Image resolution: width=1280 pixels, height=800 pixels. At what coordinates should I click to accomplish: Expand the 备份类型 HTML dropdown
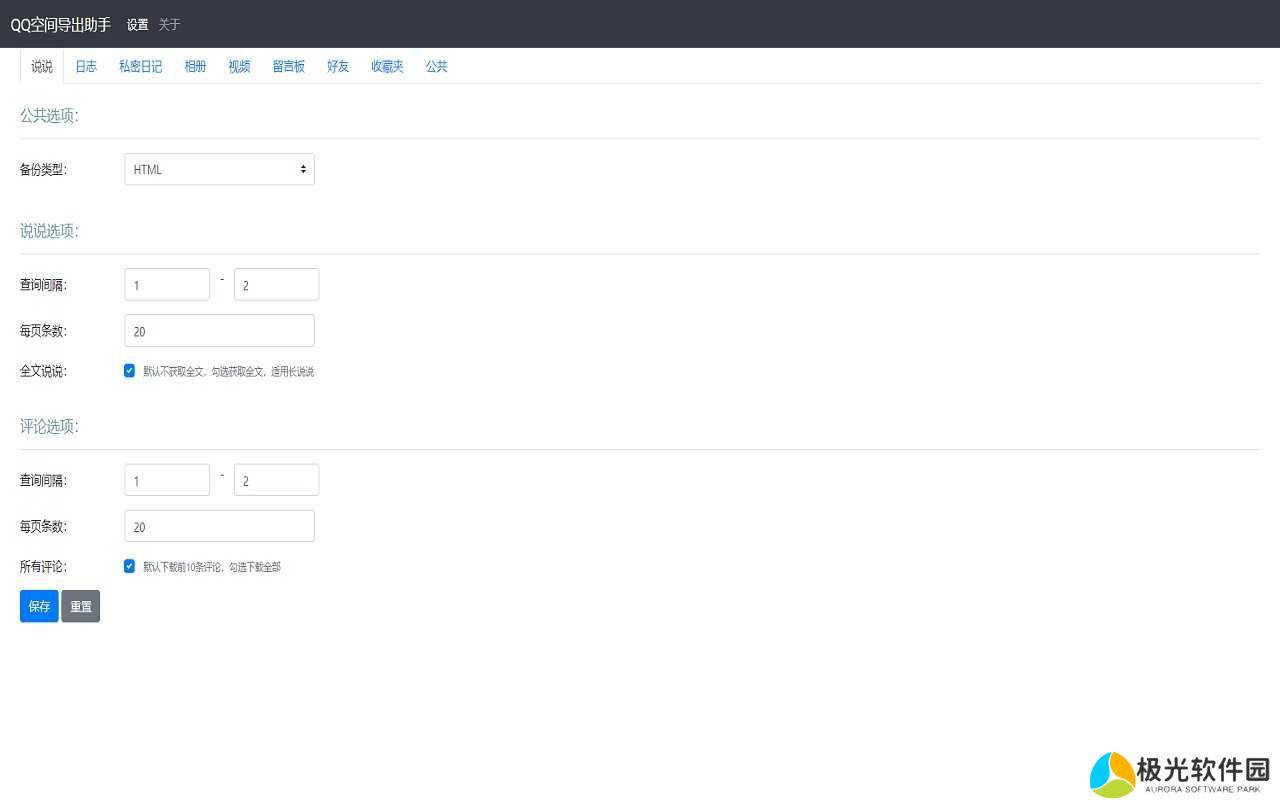[x=219, y=169]
